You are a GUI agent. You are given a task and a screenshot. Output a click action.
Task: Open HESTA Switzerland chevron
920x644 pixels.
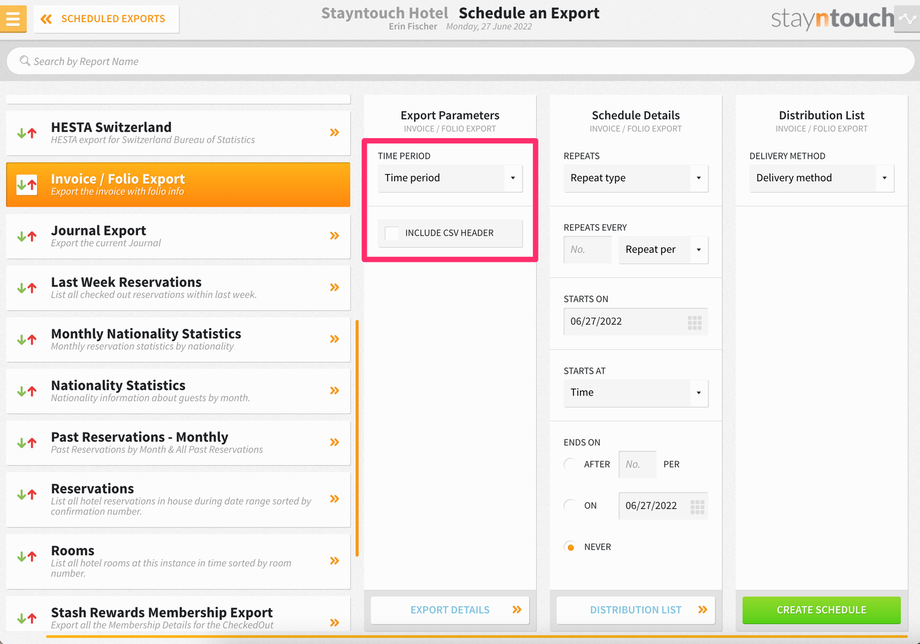coord(334,133)
